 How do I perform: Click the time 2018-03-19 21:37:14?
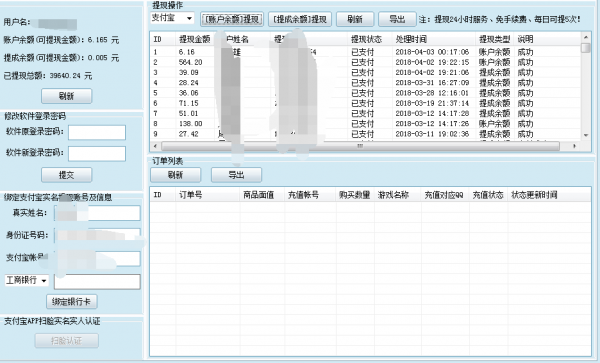pyautogui.click(x=432, y=103)
